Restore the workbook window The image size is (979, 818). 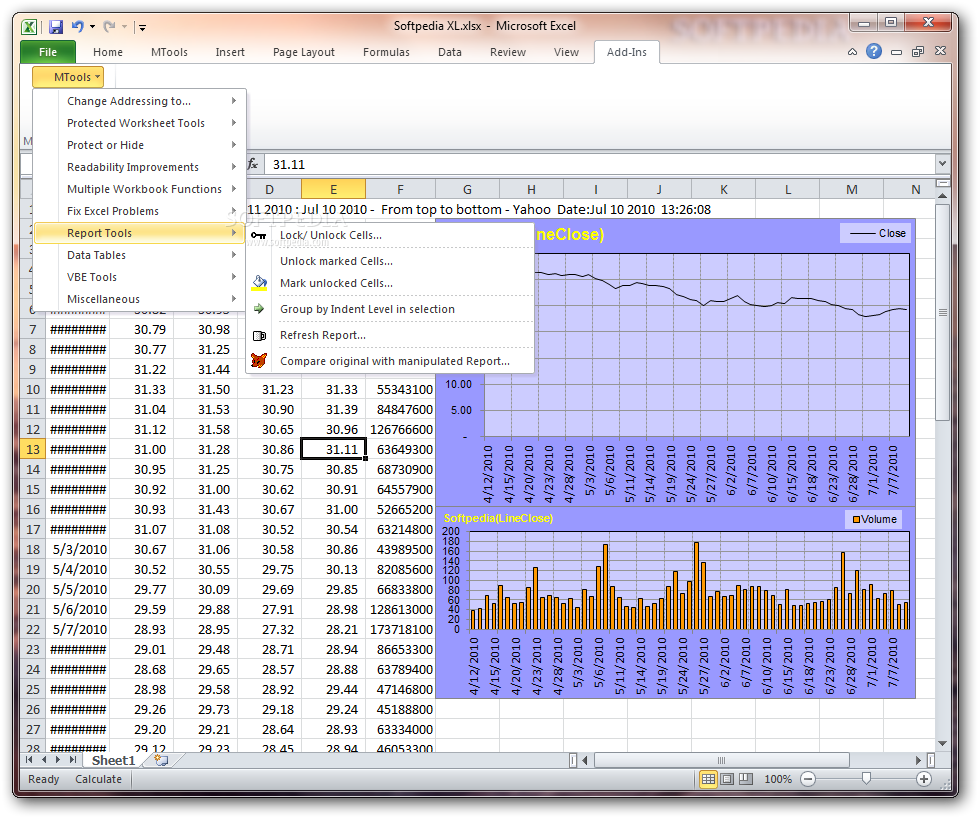918,52
